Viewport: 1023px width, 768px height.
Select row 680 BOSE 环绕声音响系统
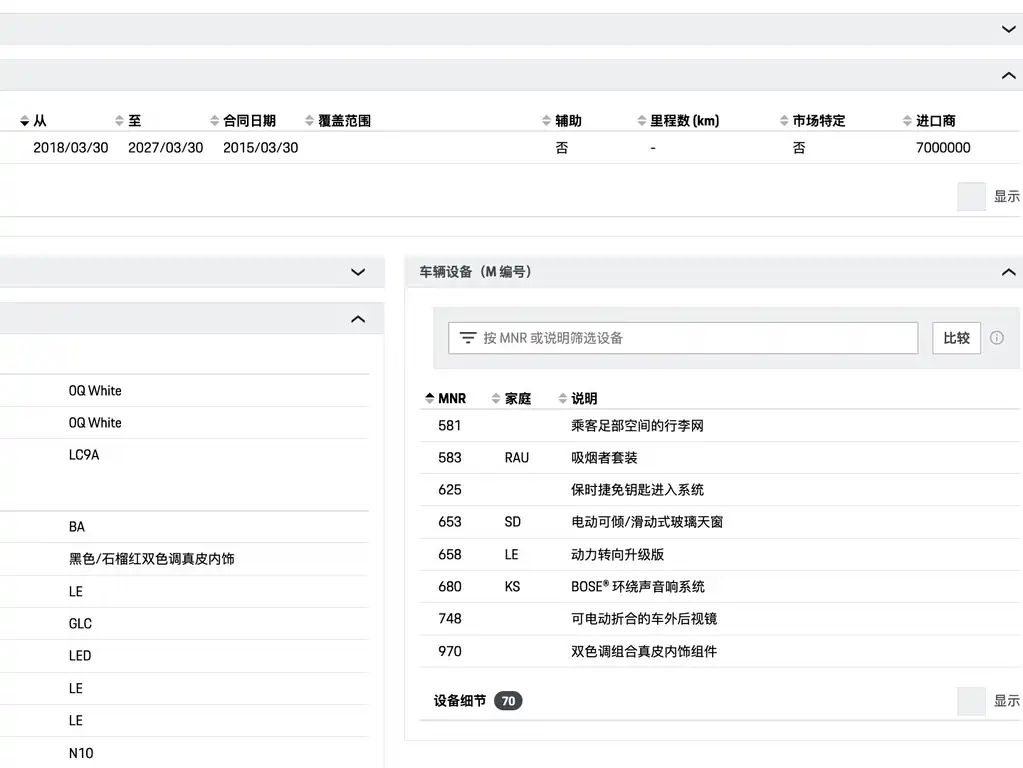720,587
